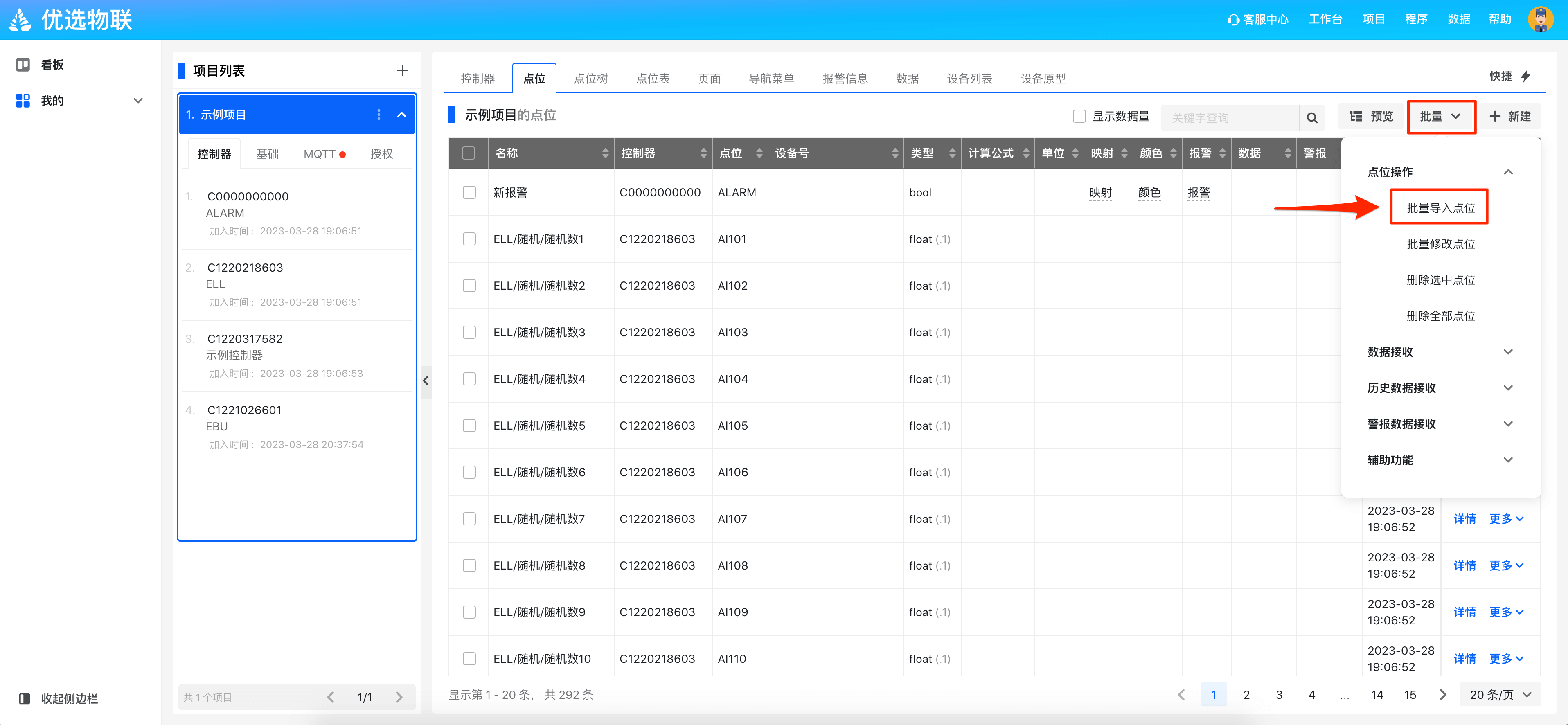This screenshot has height=725, width=1568.
Task: Select 批量修改点位 menu item
Action: click(1440, 244)
